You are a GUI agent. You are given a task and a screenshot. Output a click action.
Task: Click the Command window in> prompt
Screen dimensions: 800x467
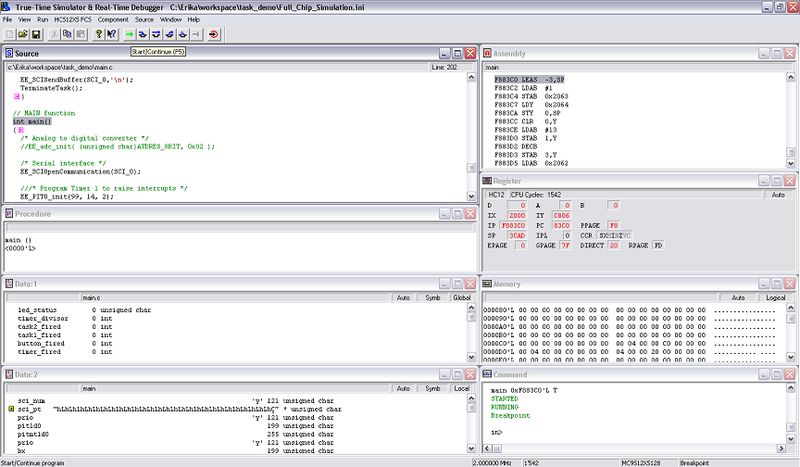pyautogui.click(x=496, y=432)
